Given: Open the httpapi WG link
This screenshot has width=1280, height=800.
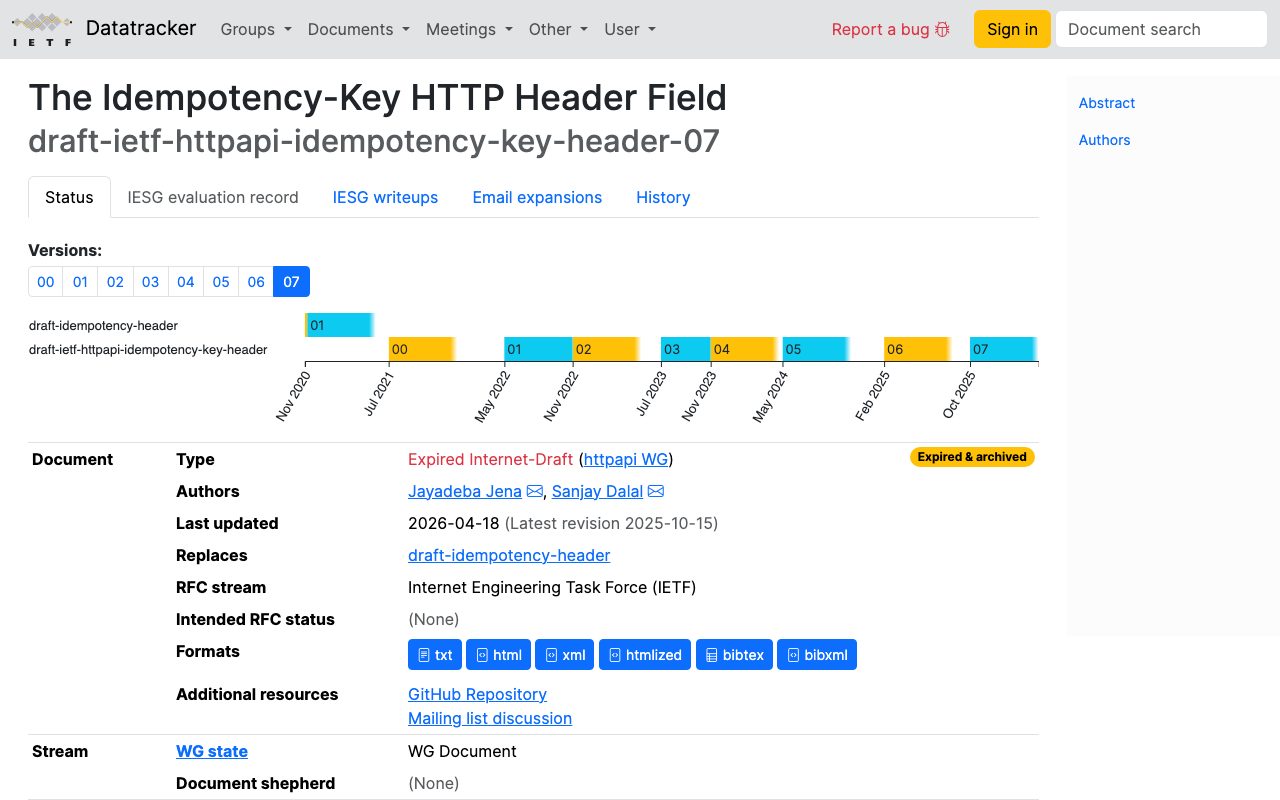Looking at the screenshot, I should 626,459.
